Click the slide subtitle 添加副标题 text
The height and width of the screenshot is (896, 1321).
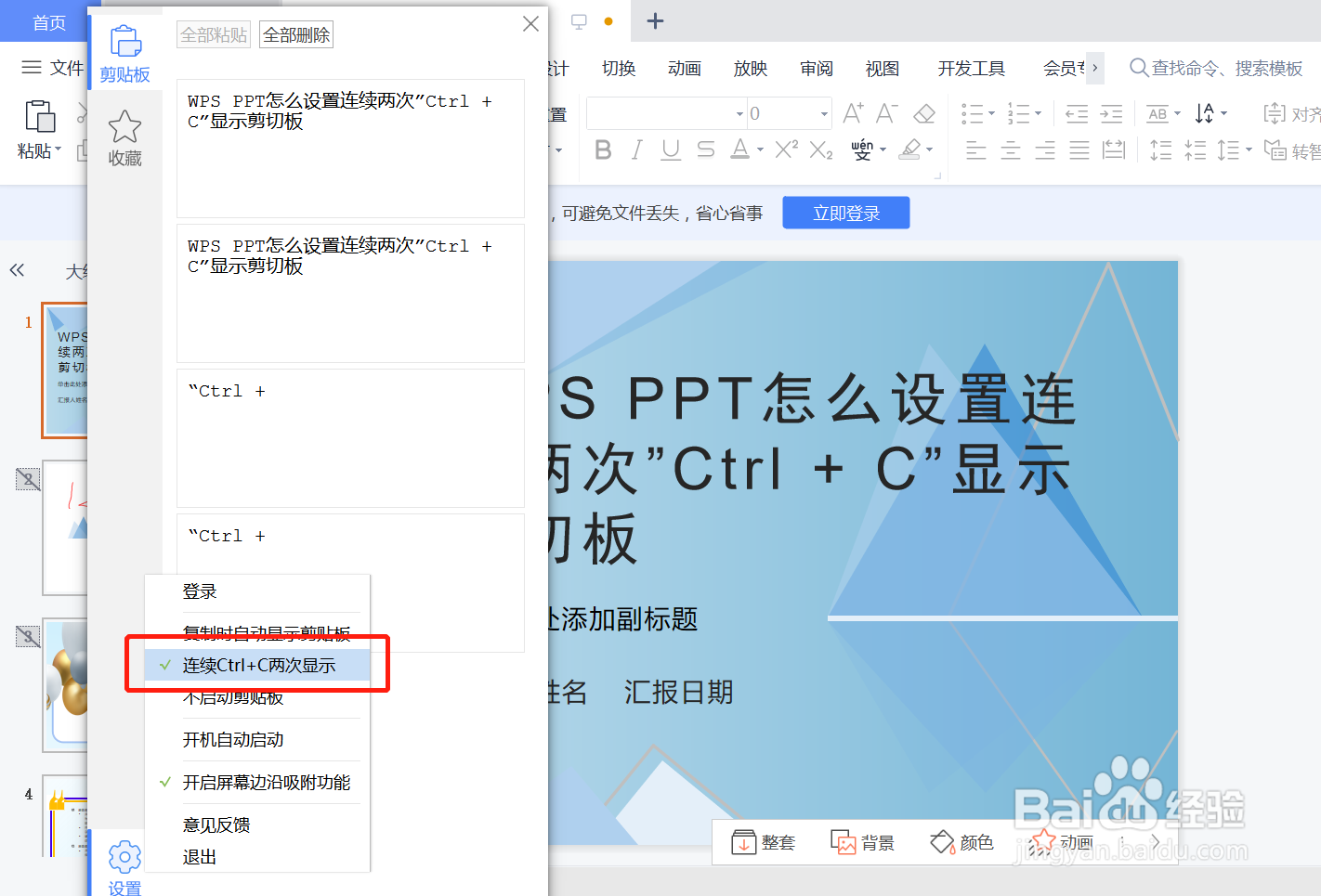(629, 619)
